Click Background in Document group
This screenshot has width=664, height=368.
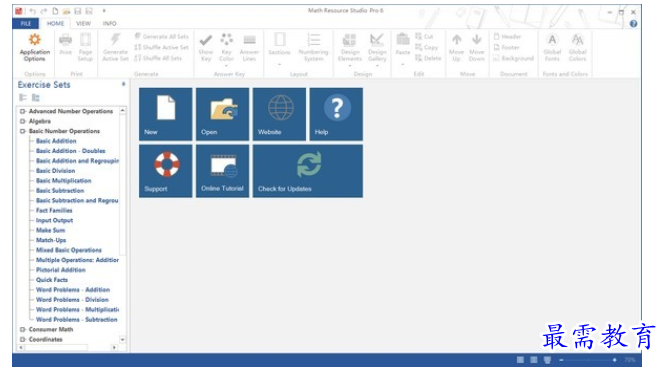point(513,58)
